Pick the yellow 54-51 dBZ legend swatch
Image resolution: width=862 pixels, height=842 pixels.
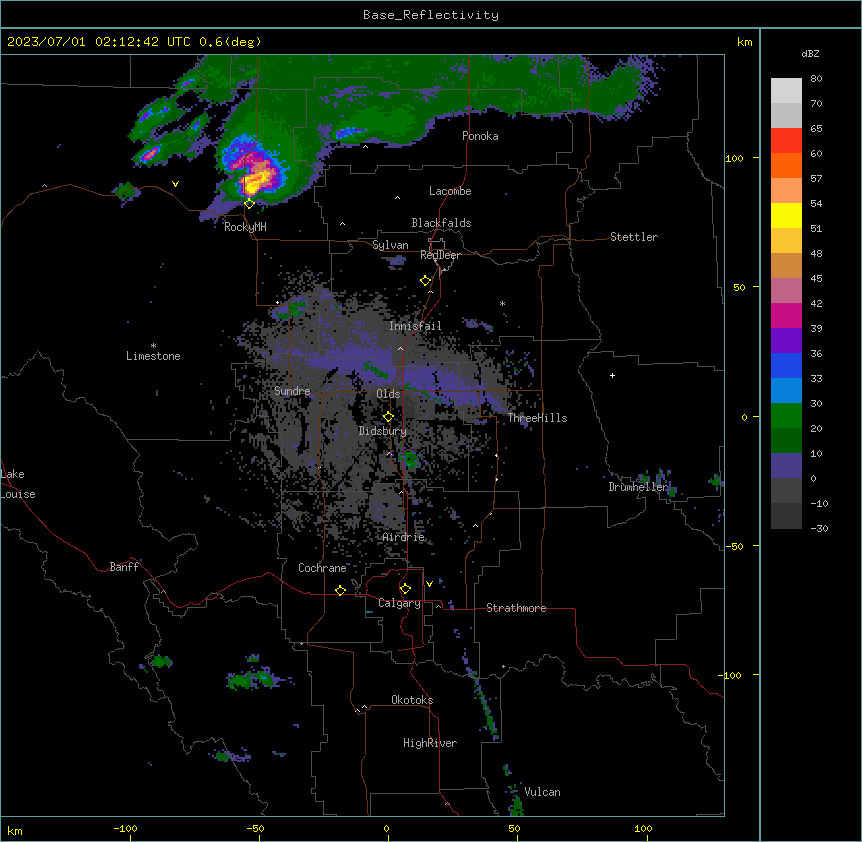click(786, 215)
